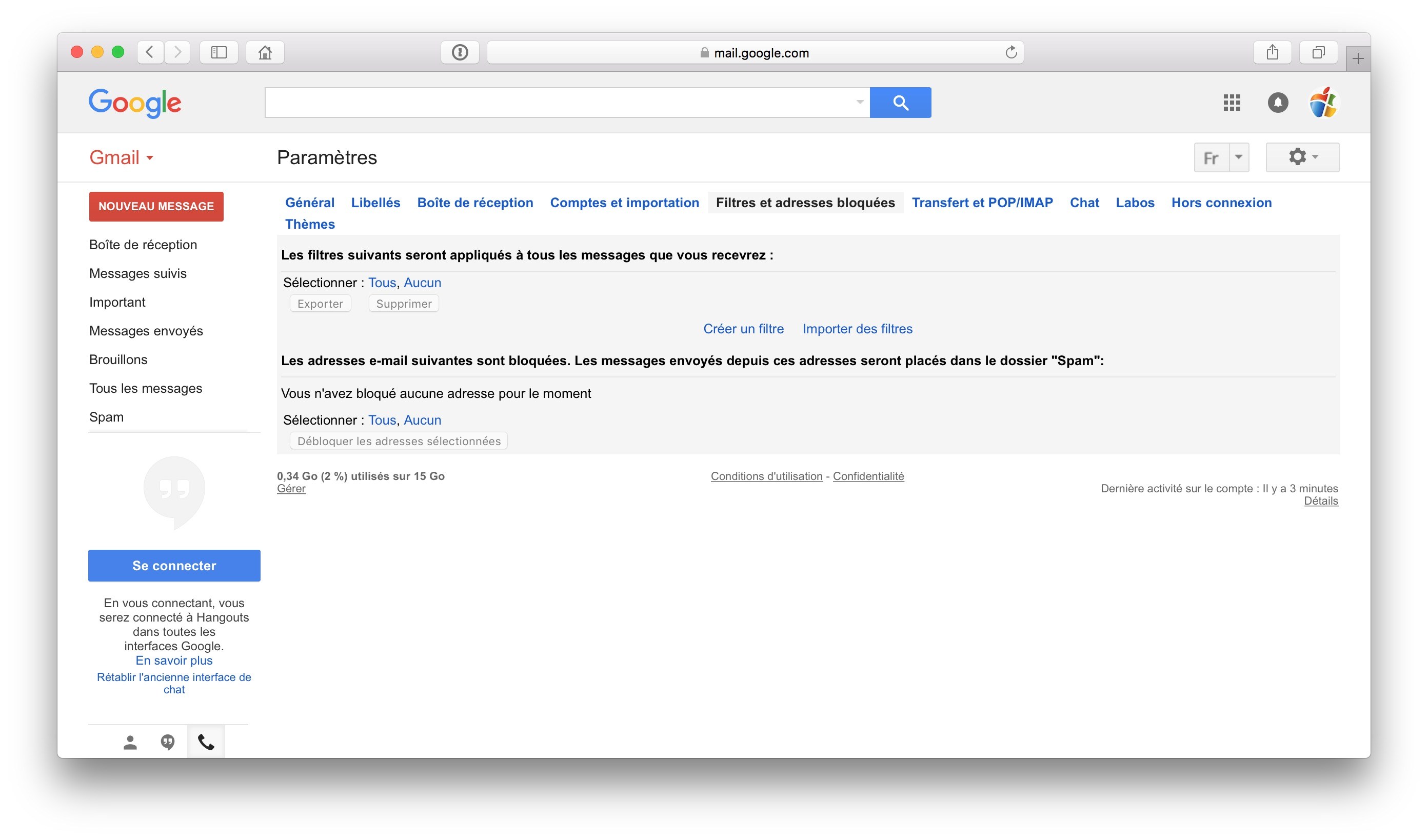Open the Google apps grid
The width and height of the screenshot is (1428, 840).
[1232, 103]
